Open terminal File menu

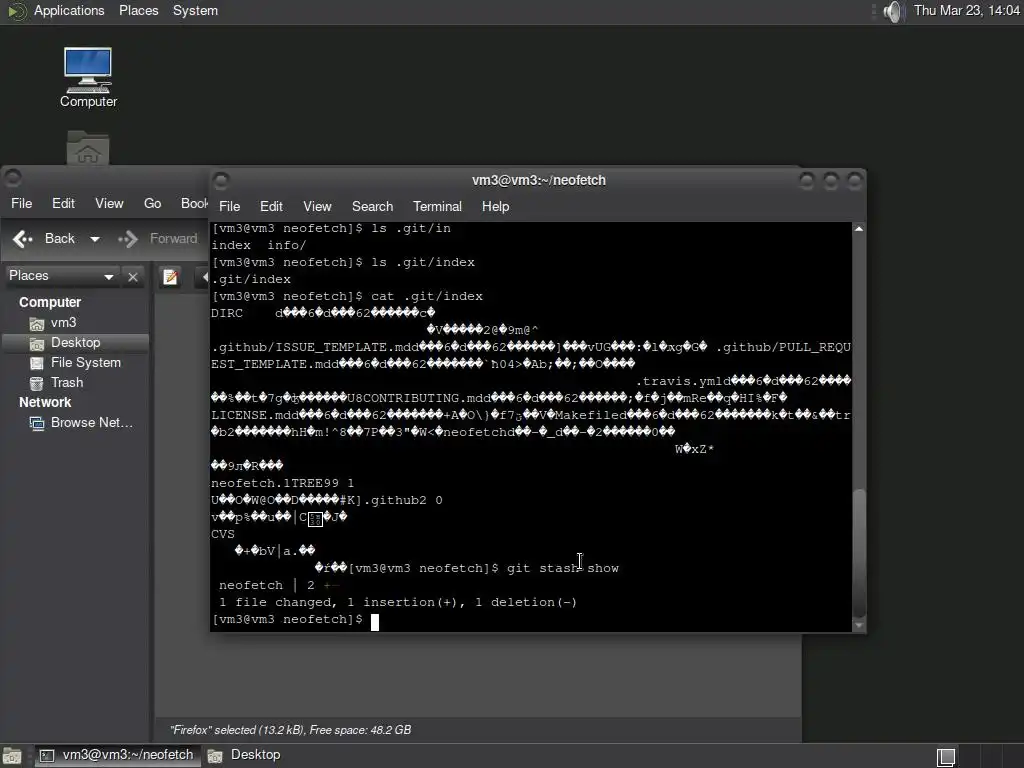(229, 206)
